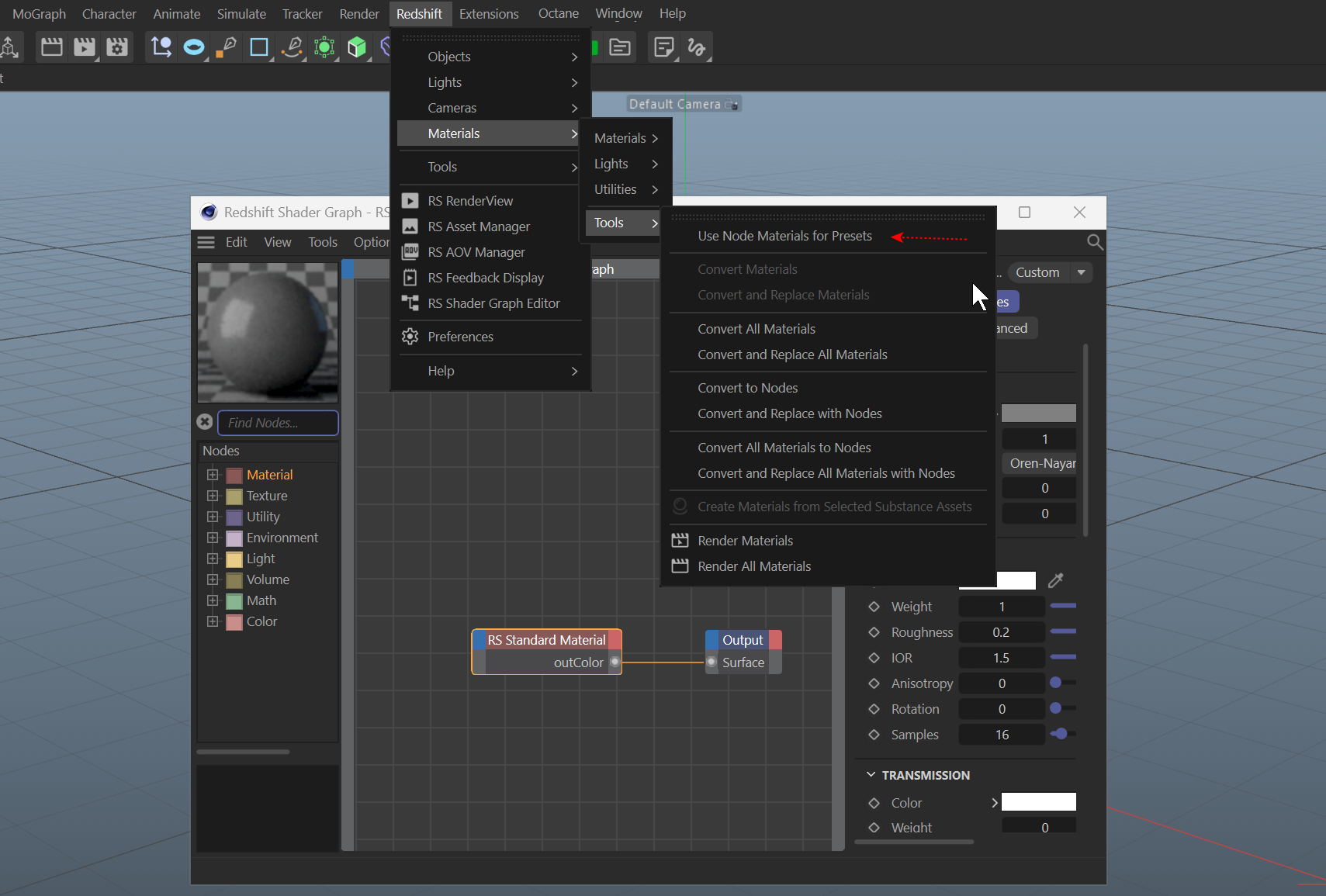Open RS Shader Graph Editor entry
1326x896 pixels.
coord(490,303)
